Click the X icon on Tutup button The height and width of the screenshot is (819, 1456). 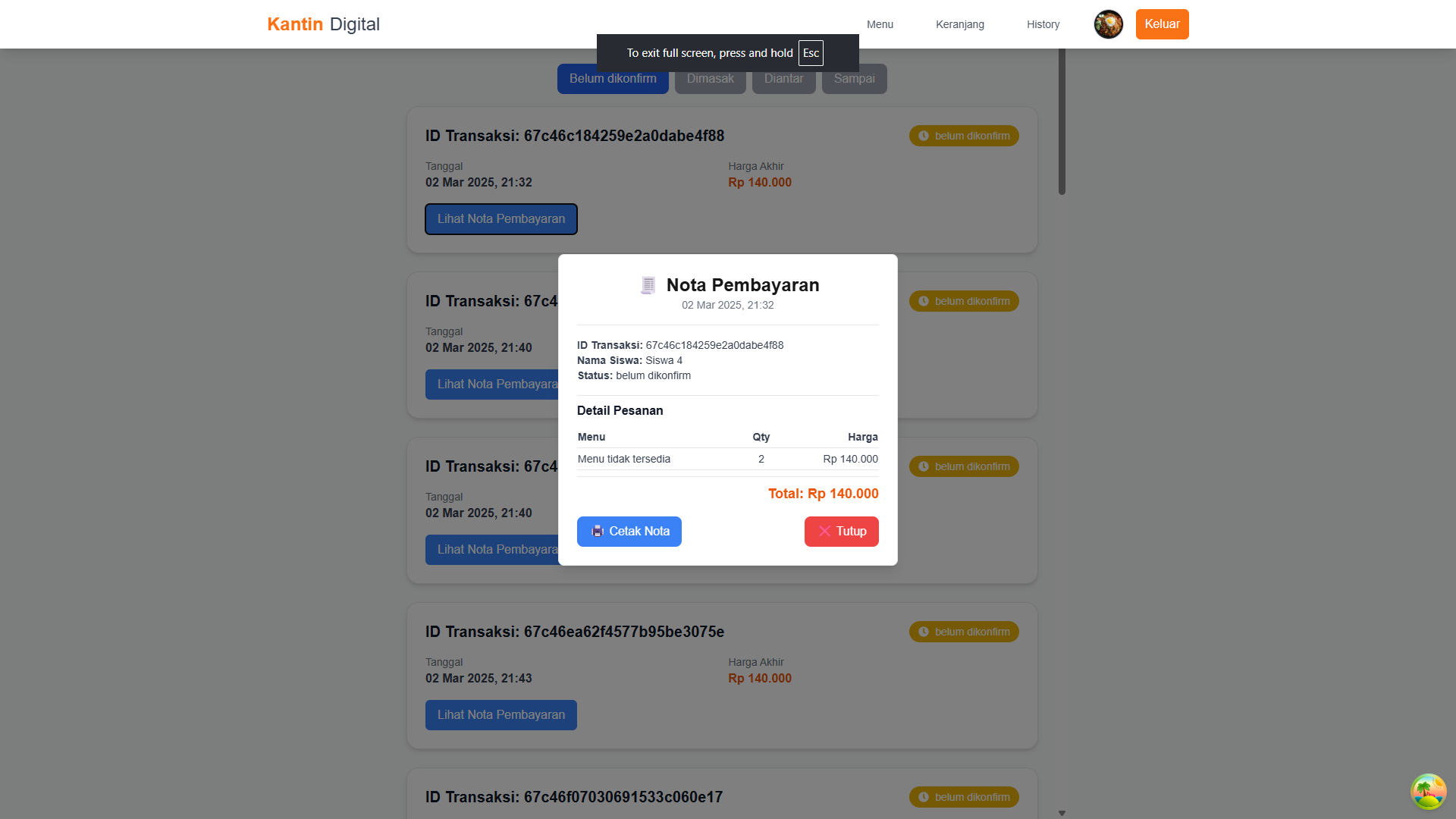(824, 531)
